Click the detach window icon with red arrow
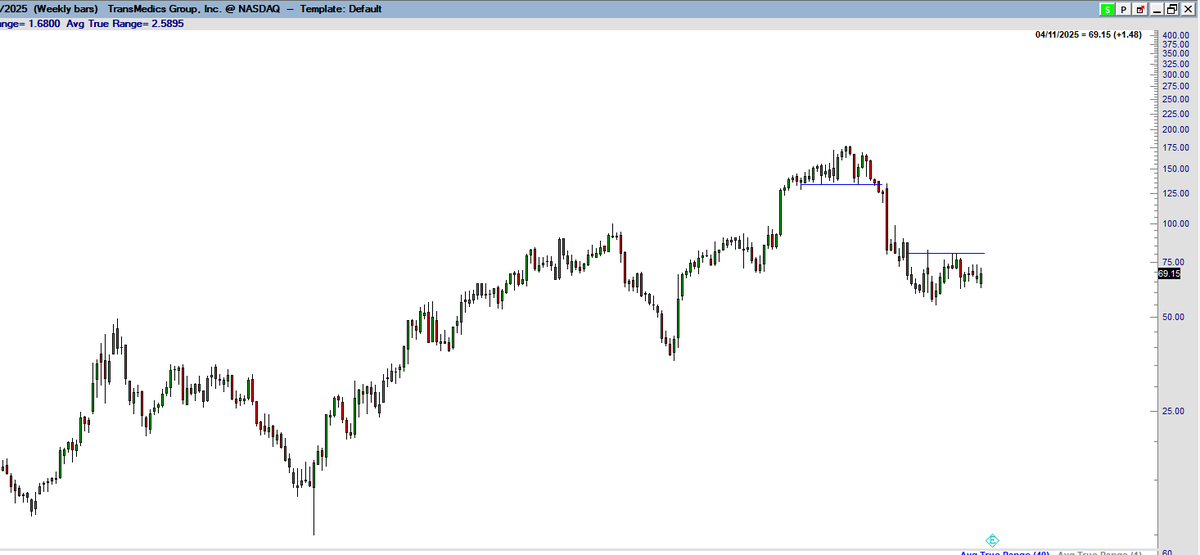Viewport: 1200px width, 555px height. pyautogui.click(x=1138, y=9)
